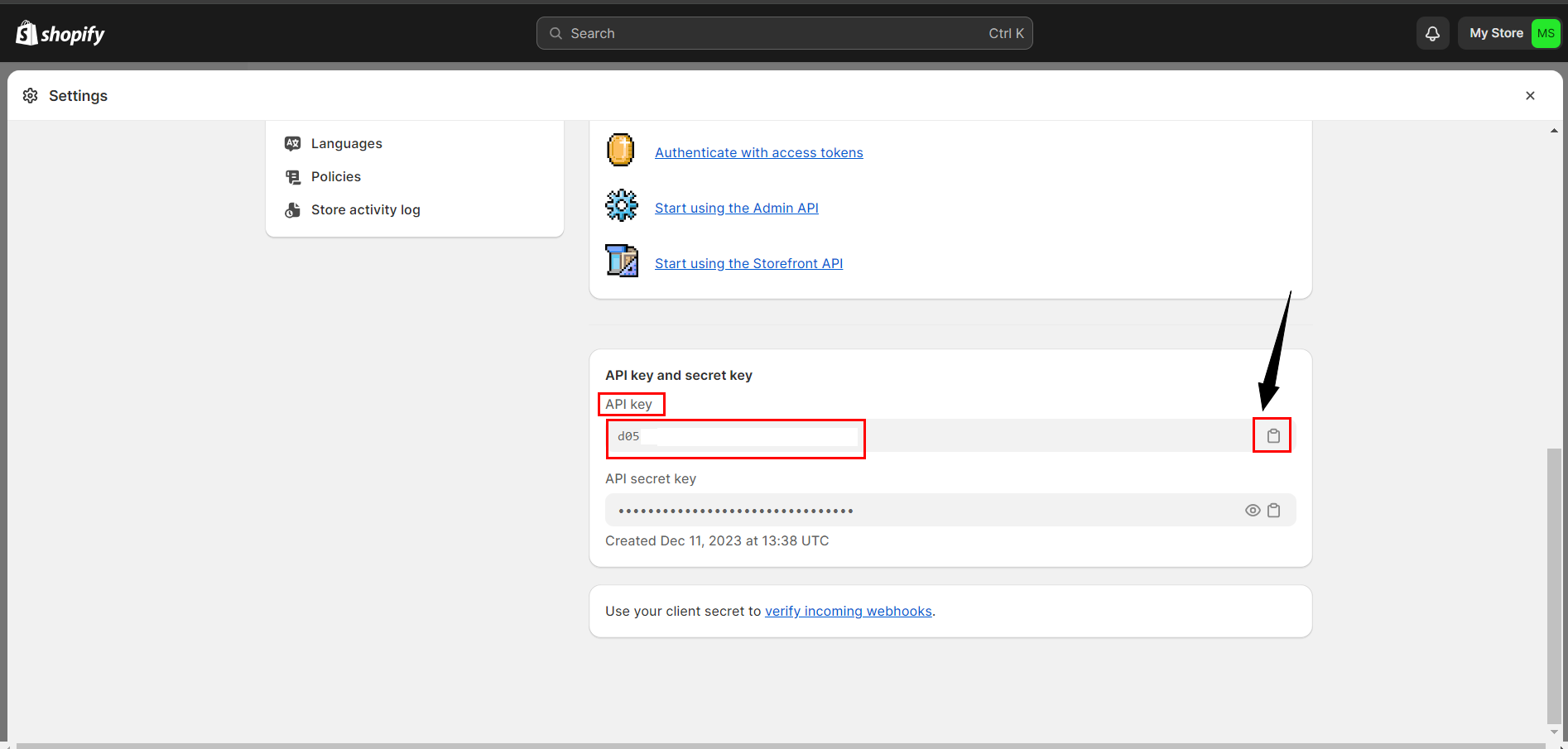Click the Shopify logo in header
This screenshot has height=749, width=1568.
click(x=60, y=34)
